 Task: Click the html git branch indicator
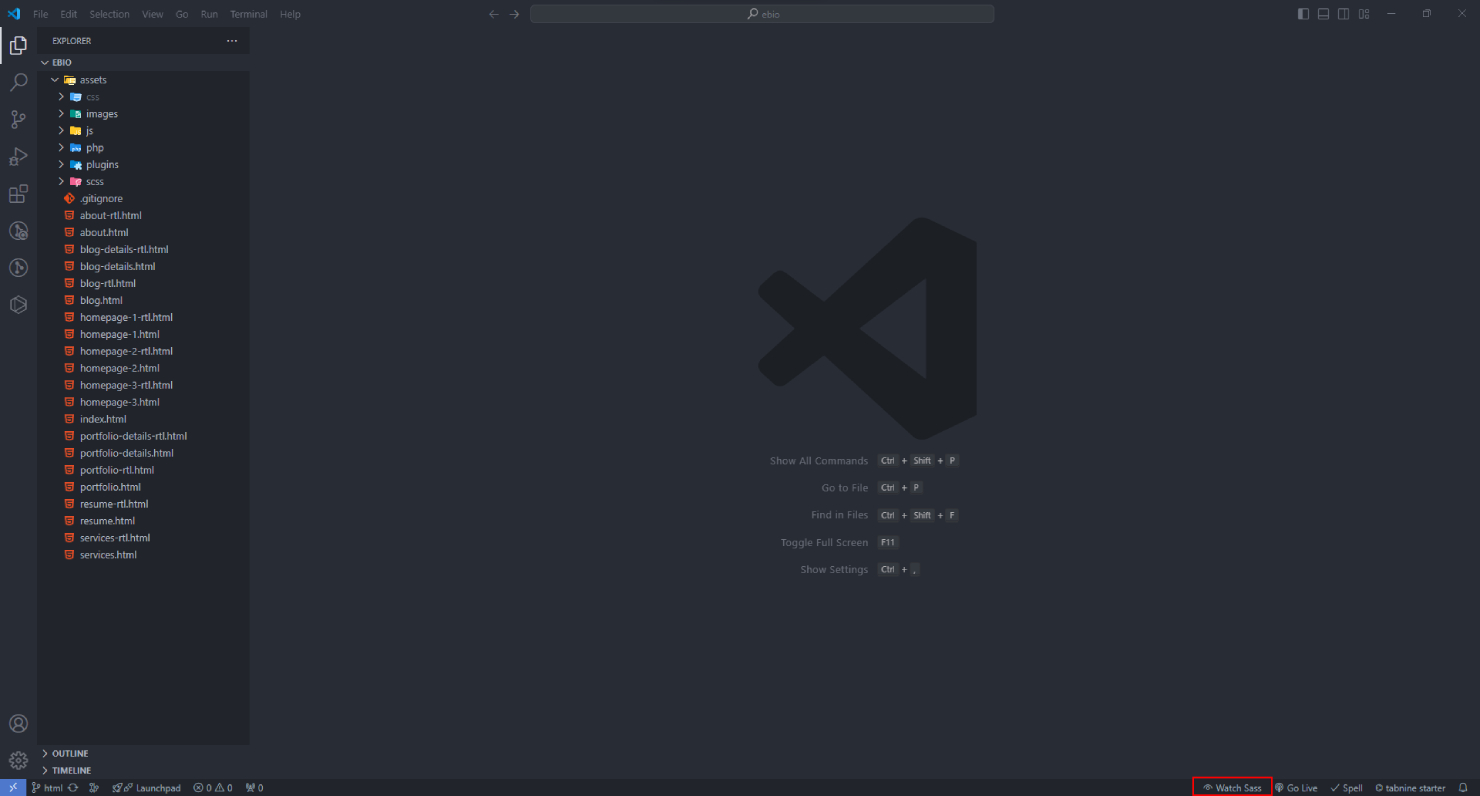(x=47, y=788)
